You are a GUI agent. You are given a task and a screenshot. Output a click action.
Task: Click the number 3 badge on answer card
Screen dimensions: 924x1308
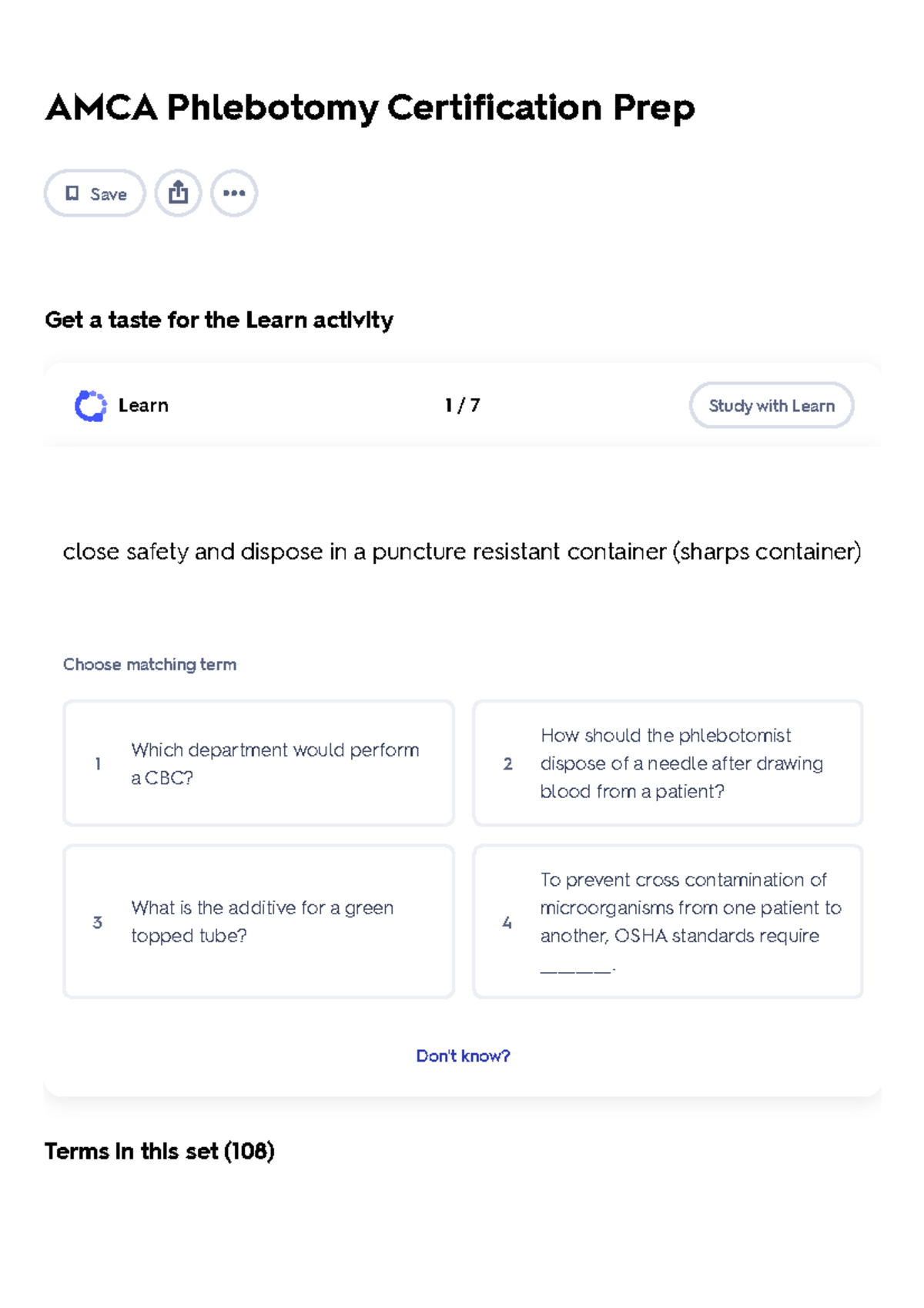coord(98,922)
